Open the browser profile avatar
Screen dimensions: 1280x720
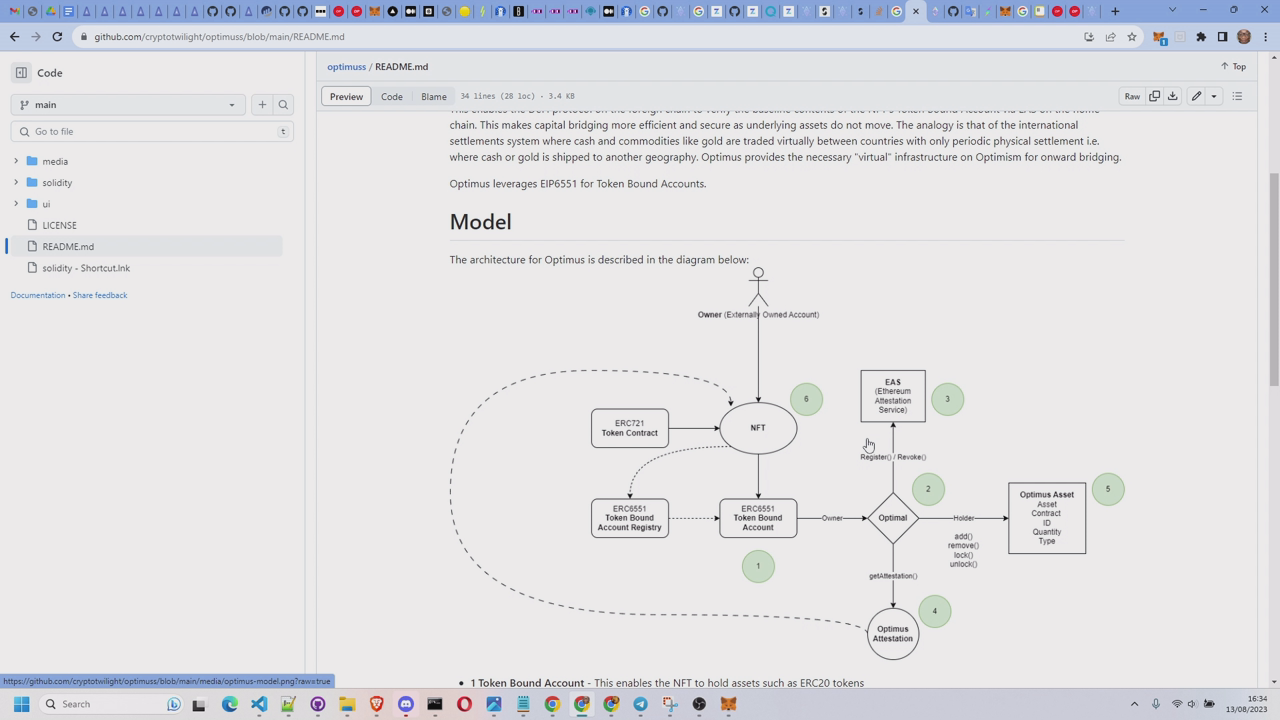click(x=1244, y=37)
